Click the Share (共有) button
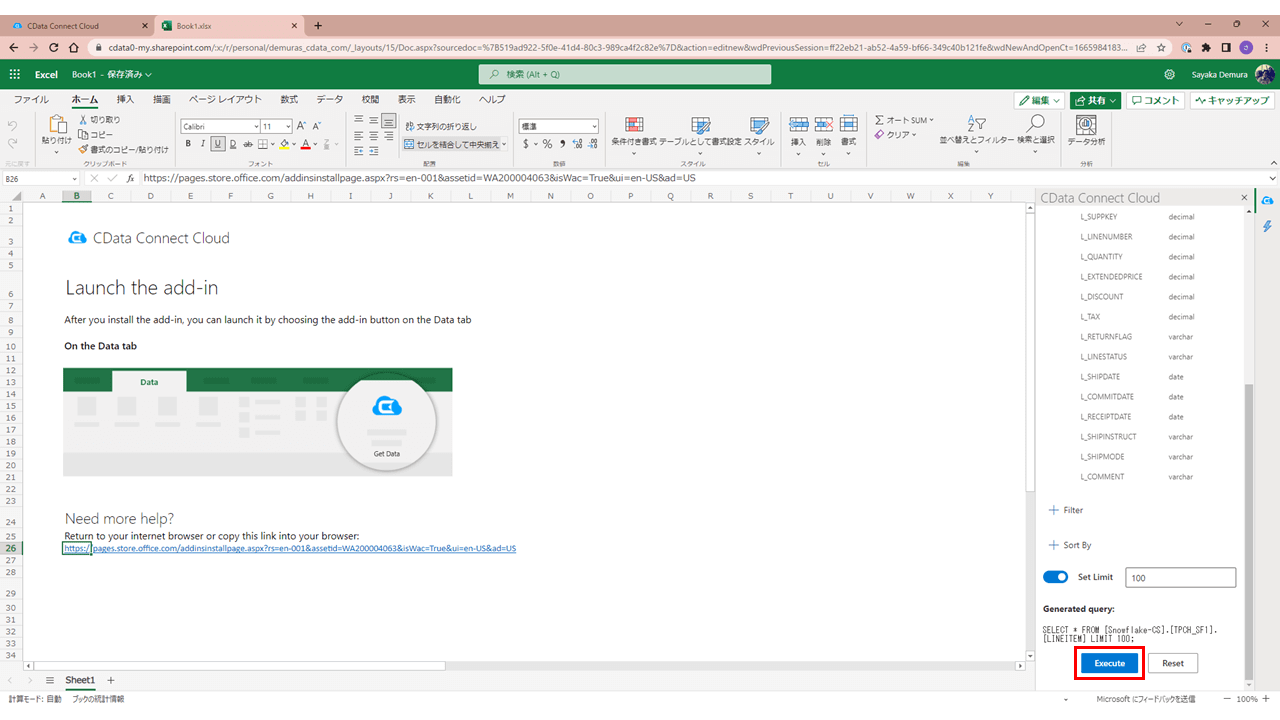 [x=1096, y=100]
